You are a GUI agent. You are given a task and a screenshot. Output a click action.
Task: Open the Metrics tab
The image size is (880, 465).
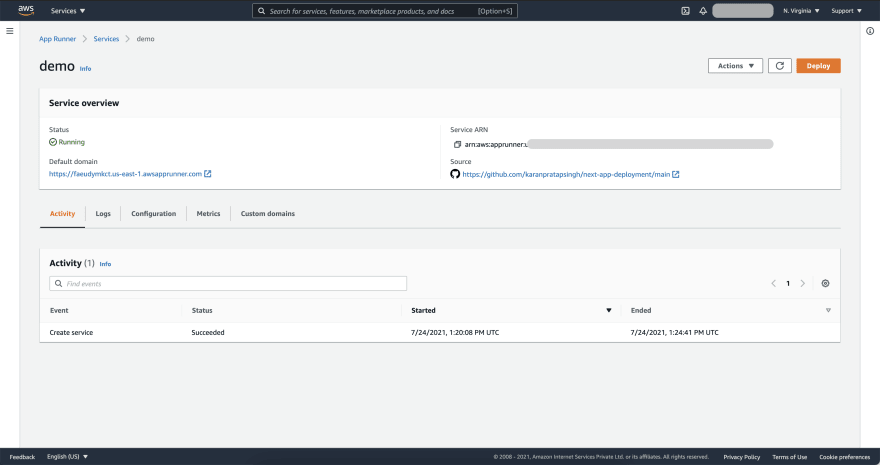[x=208, y=214]
